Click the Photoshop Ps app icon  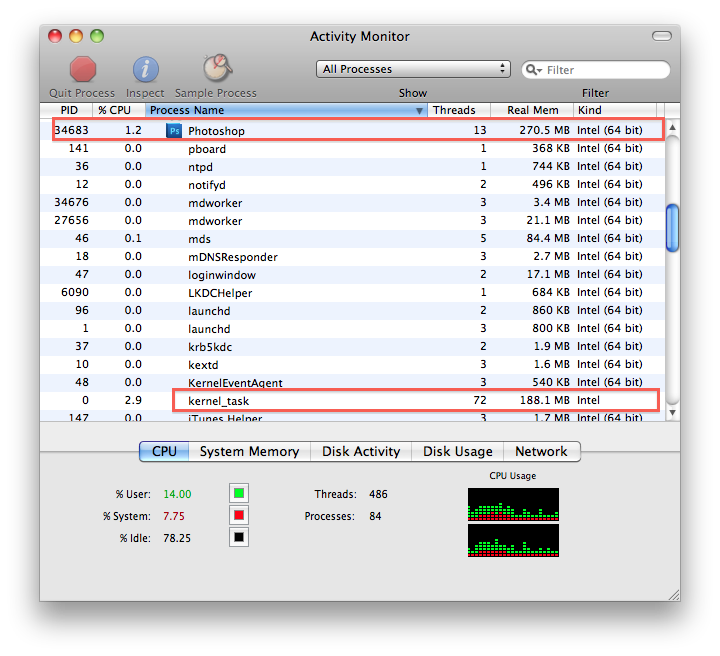(174, 131)
